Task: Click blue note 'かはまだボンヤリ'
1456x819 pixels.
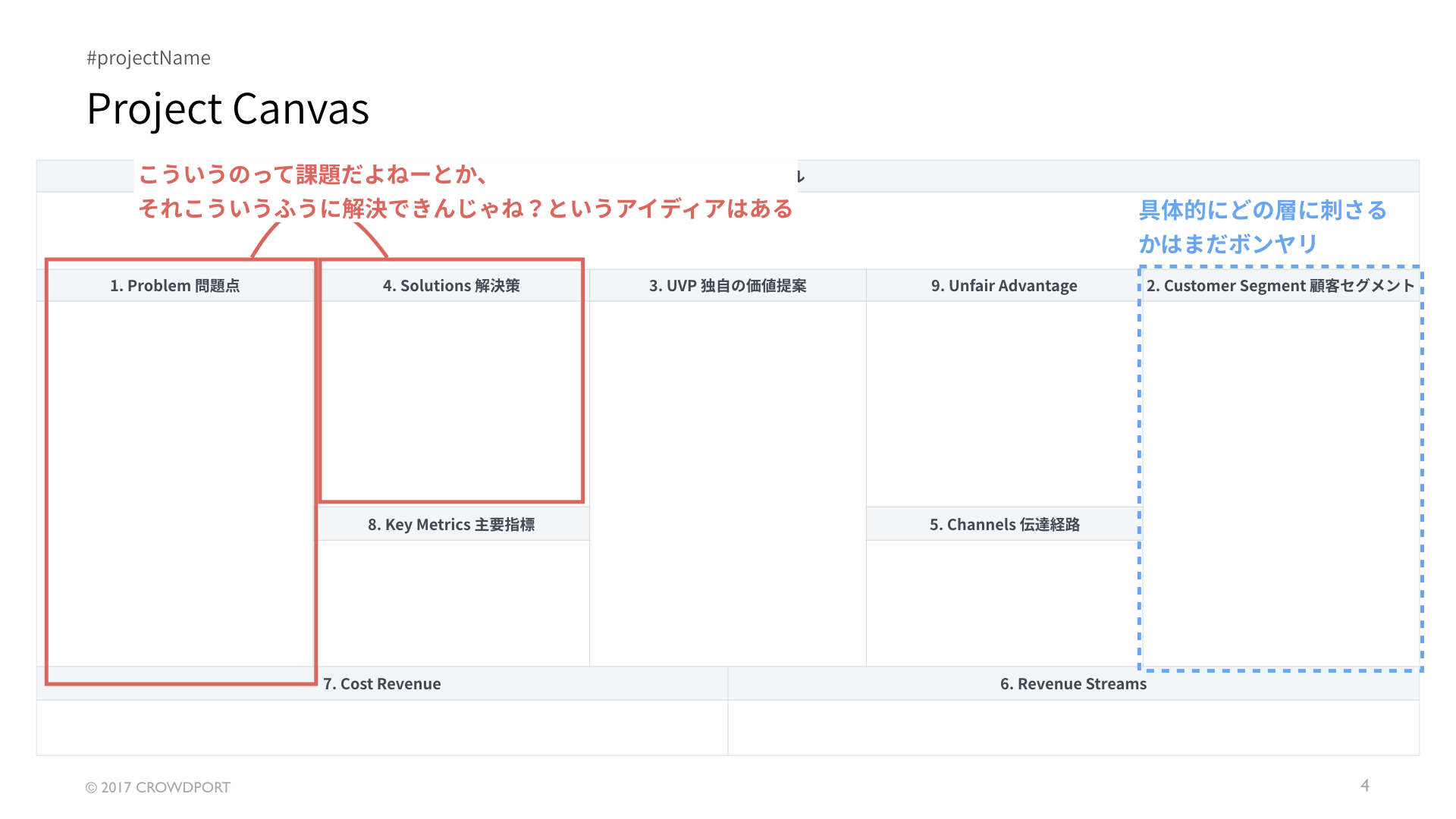Action: tap(1228, 244)
